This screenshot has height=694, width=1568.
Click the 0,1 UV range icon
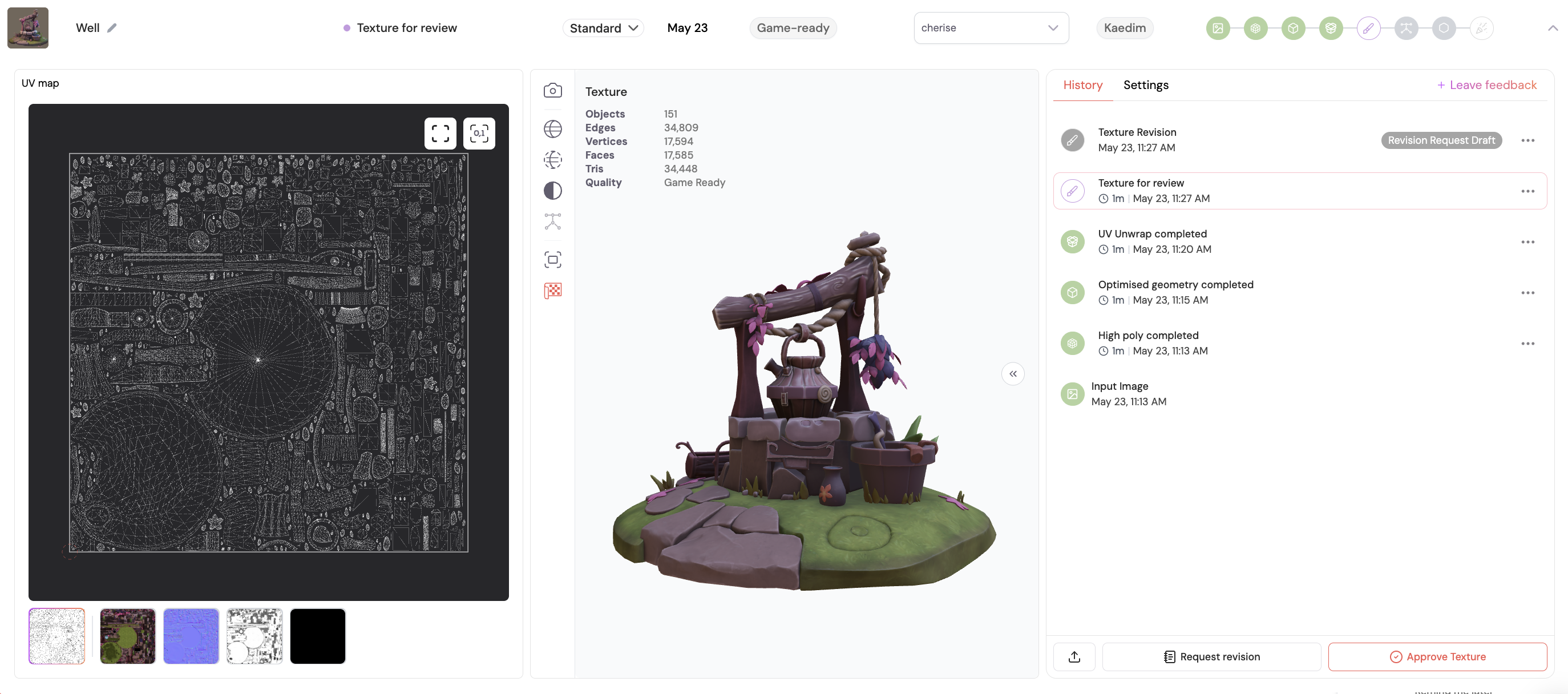tap(479, 134)
